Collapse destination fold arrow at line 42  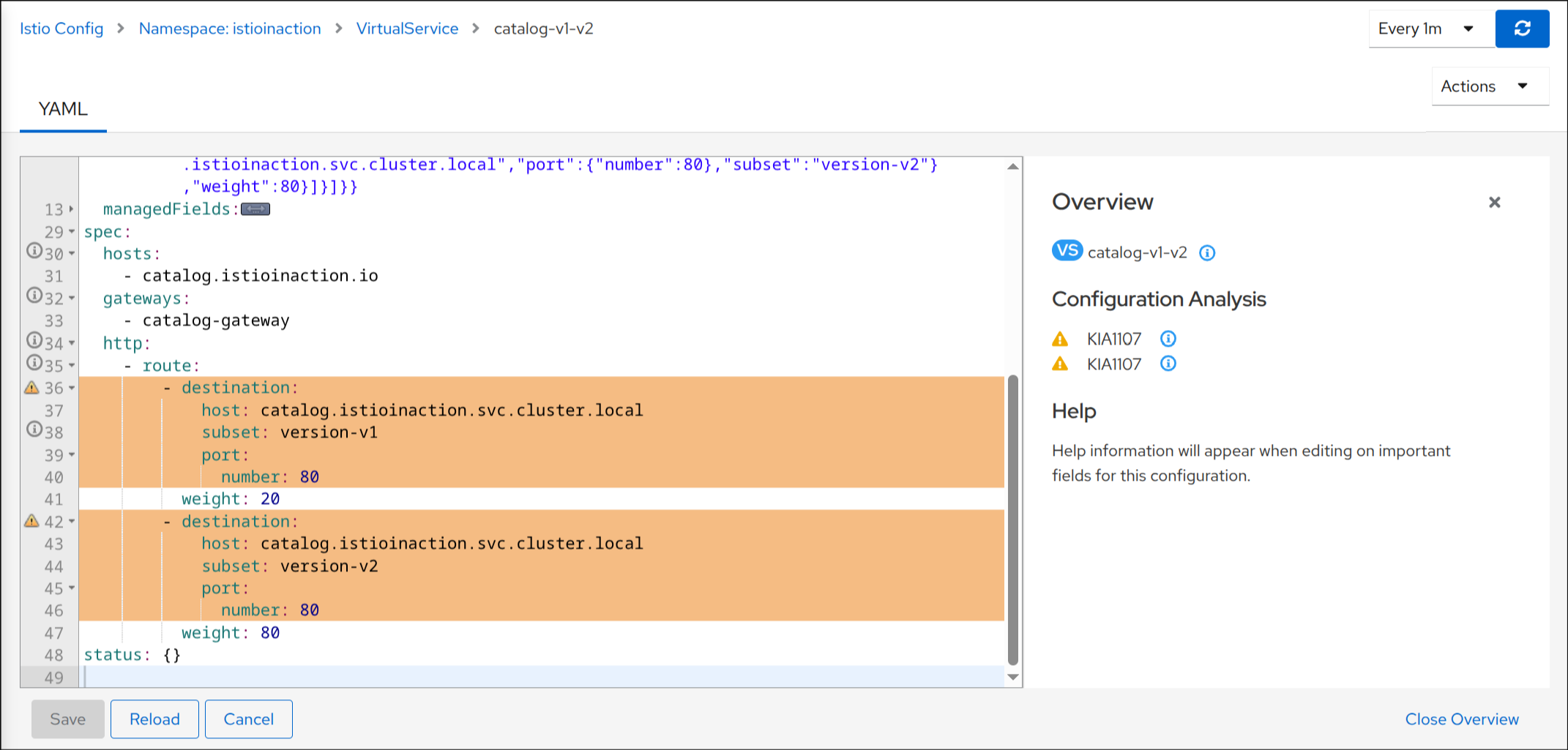72,522
